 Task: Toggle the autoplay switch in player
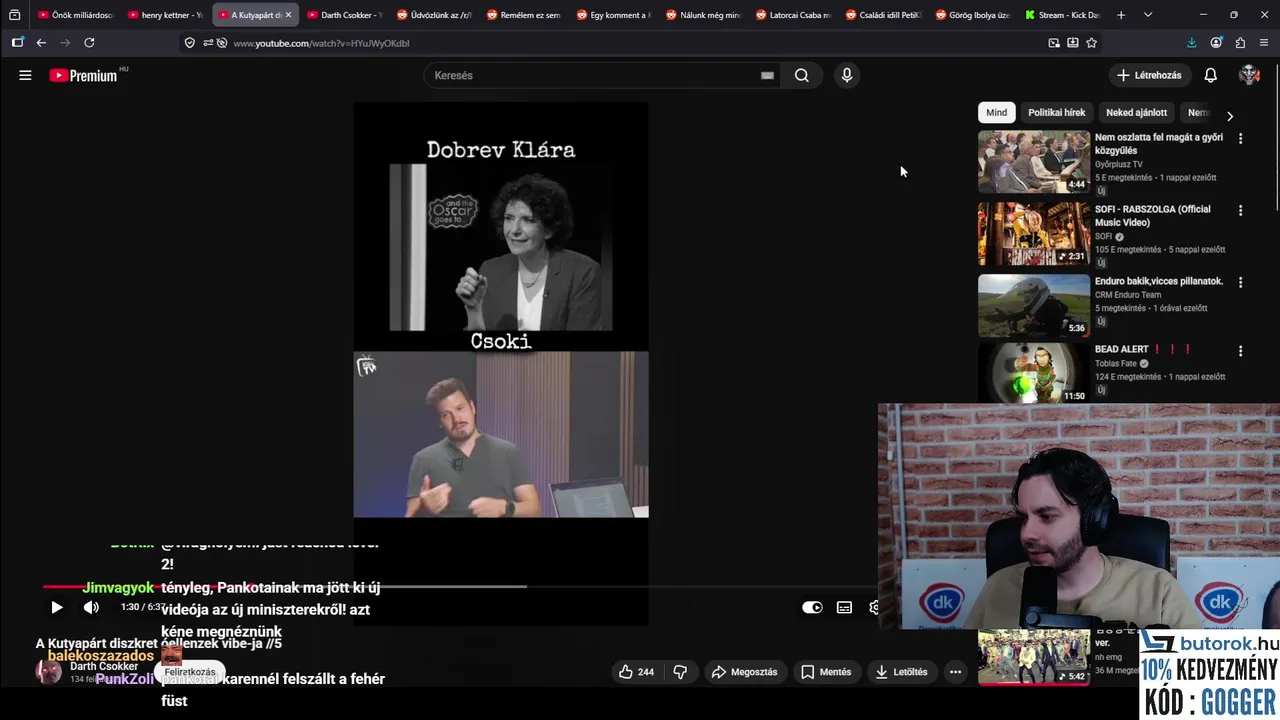tap(812, 607)
